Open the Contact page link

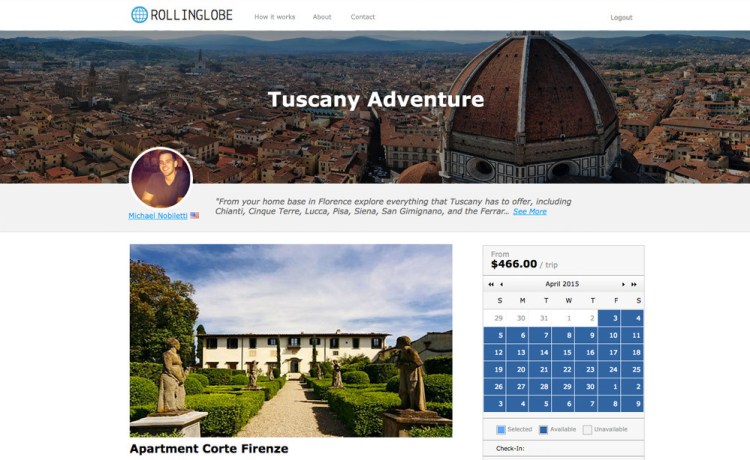pyautogui.click(x=363, y=17)
